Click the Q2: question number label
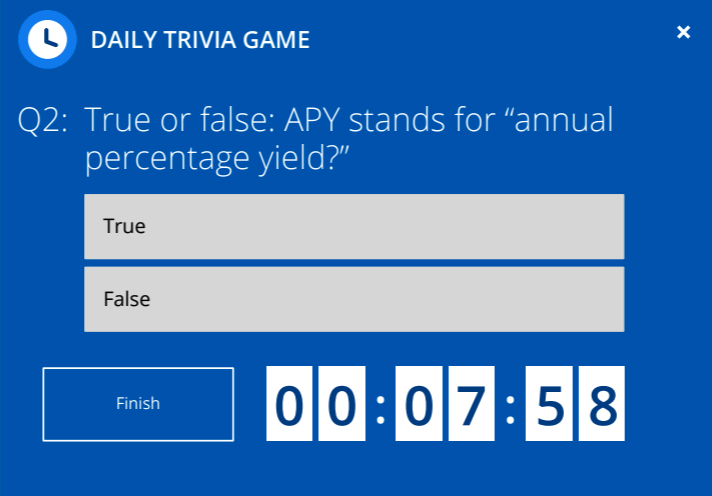This screenshot has height=496, width=712. [43, 121]
